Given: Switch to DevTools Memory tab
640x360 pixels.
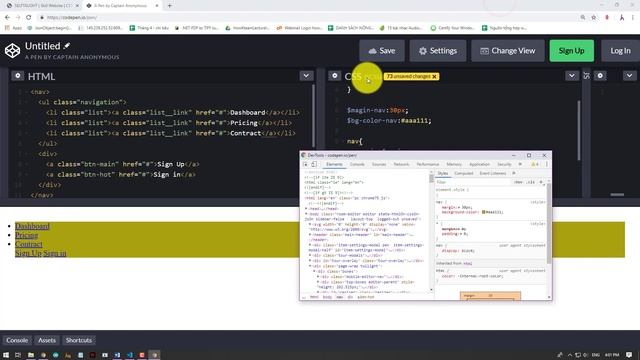Looking at the screenshot, I should (x=454, y=164).
